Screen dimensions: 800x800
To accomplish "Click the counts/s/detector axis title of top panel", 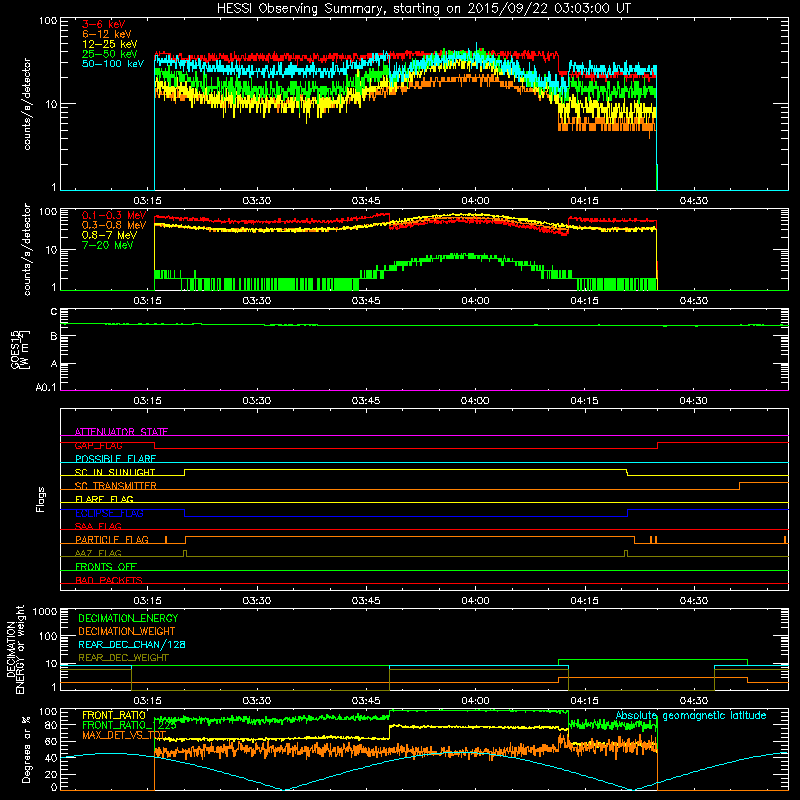I will tap(27, 104).
